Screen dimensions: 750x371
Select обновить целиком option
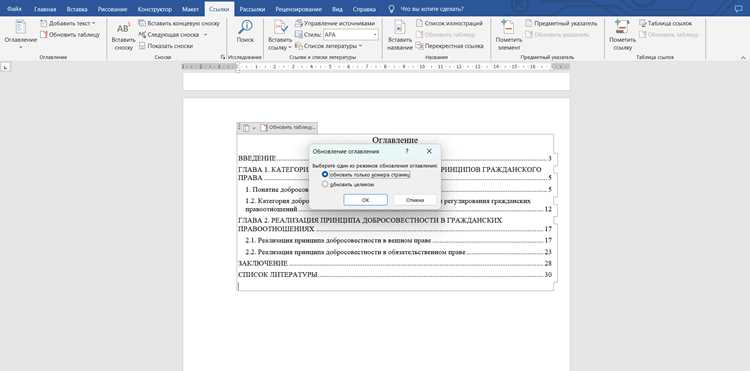tap(348, 184)
